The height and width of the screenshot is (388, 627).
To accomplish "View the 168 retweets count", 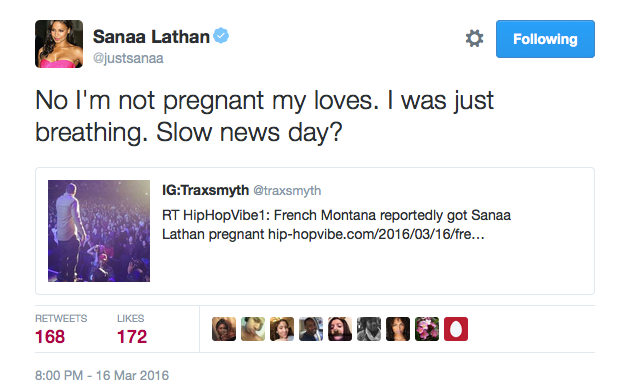I will [x=50, y=336].
